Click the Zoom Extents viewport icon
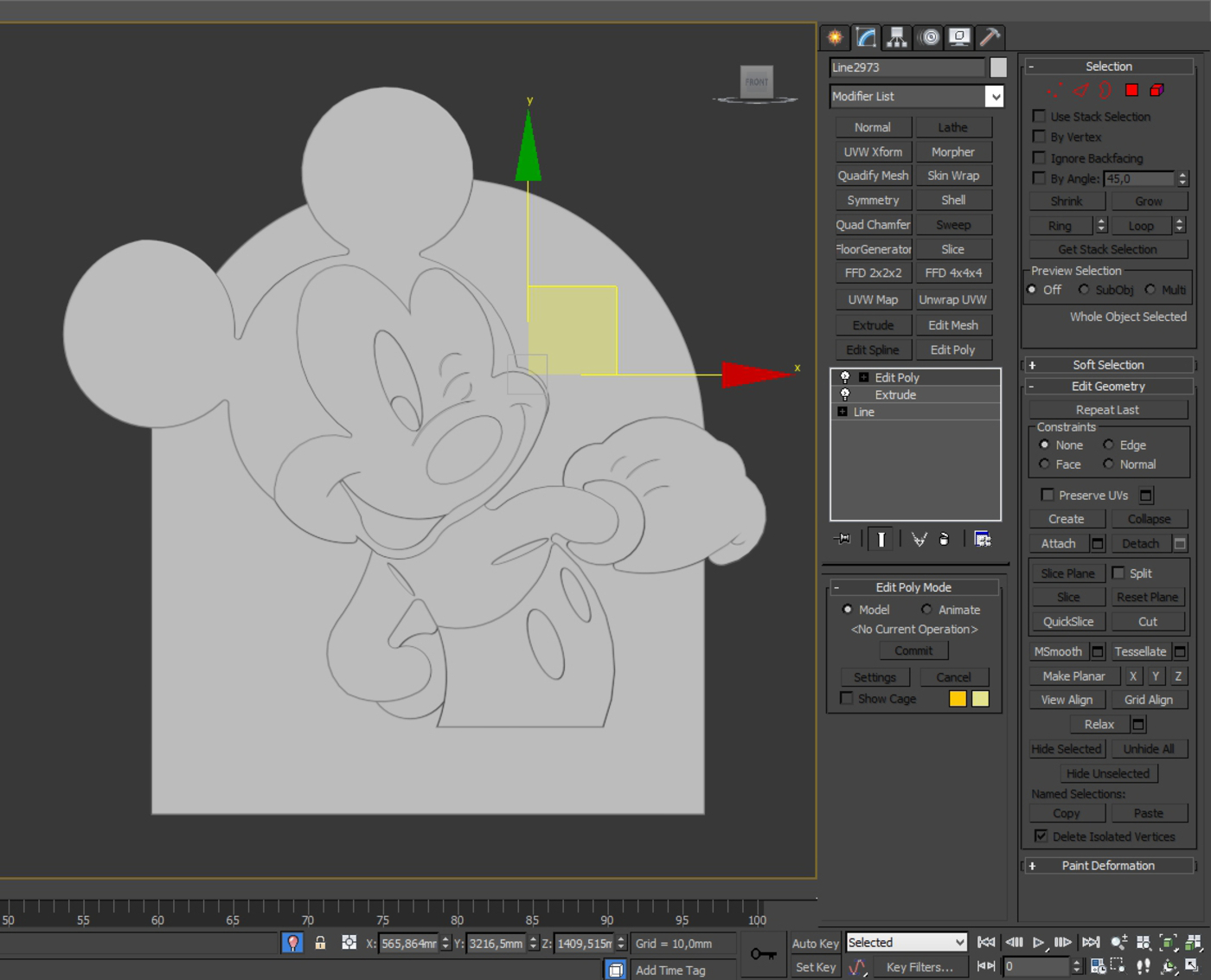Viewport: 1211px width, 980px height. coord(1168,943)
